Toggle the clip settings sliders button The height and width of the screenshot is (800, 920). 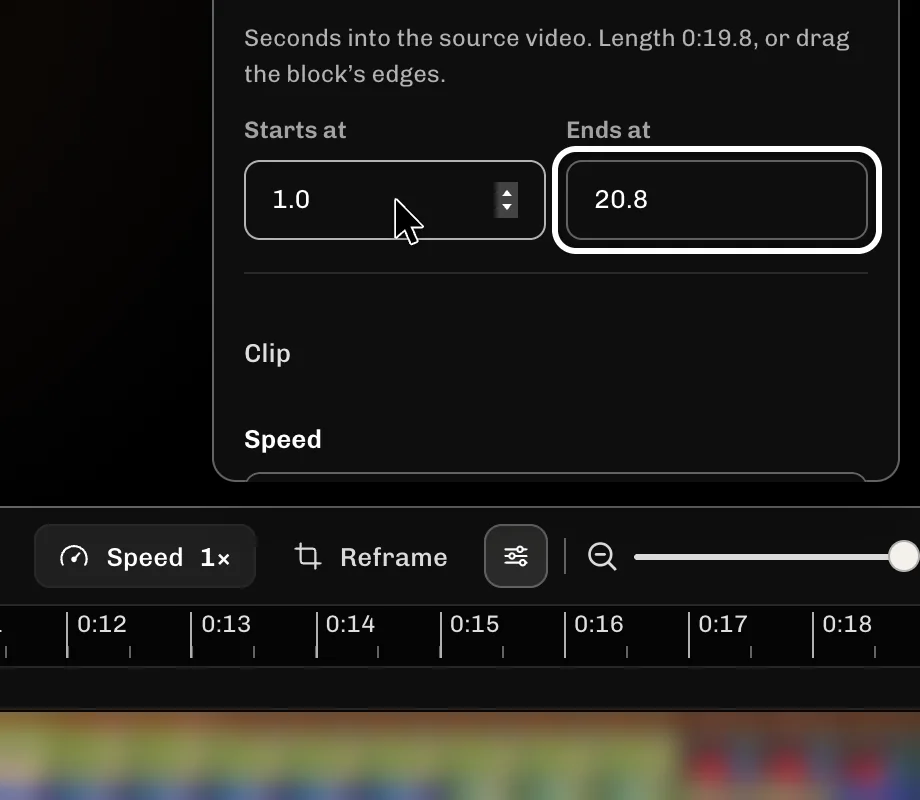[x=516, y=556]
